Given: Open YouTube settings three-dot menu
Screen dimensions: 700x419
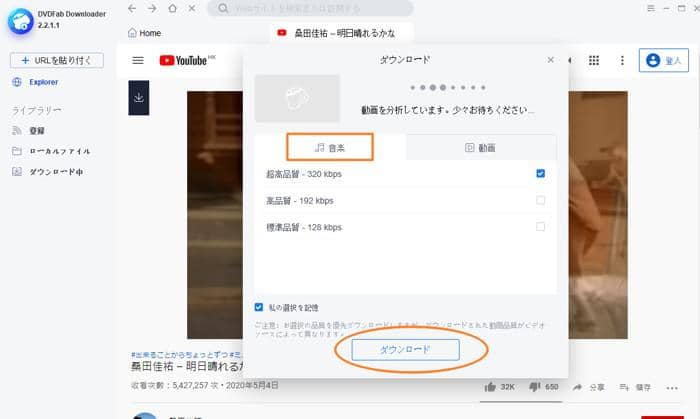Looking at the screenshot, I should (622, 60).
